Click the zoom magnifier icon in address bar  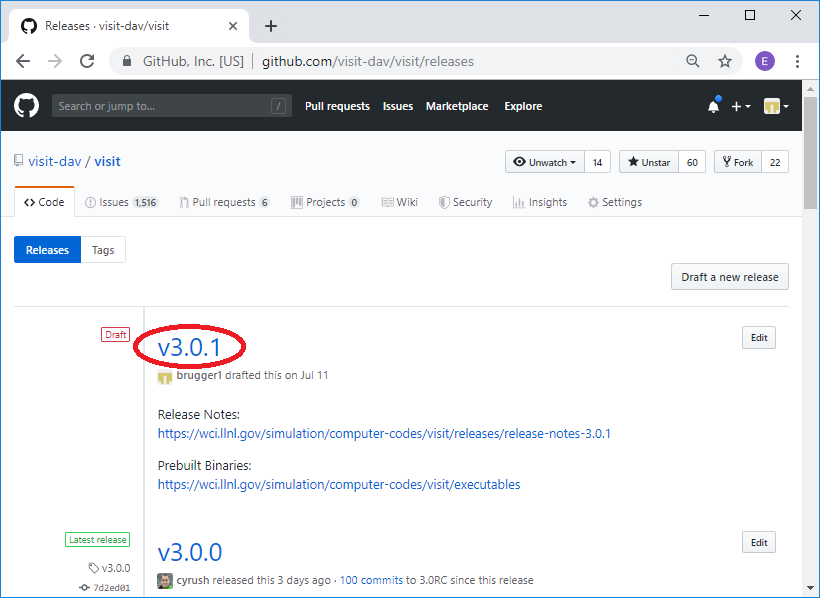click(x=693, y=61)
